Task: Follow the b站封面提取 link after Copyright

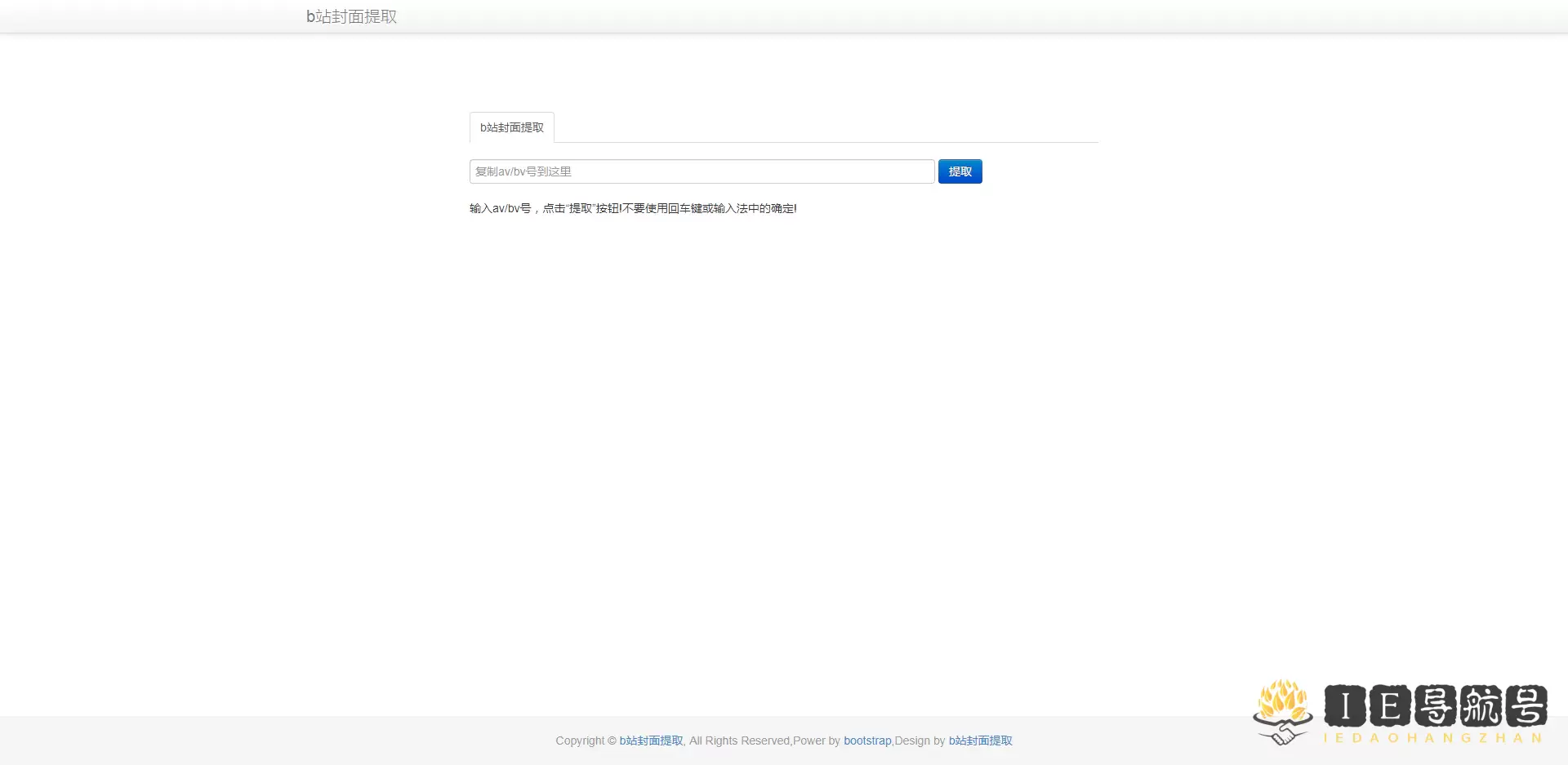Action: click(651, 741)
